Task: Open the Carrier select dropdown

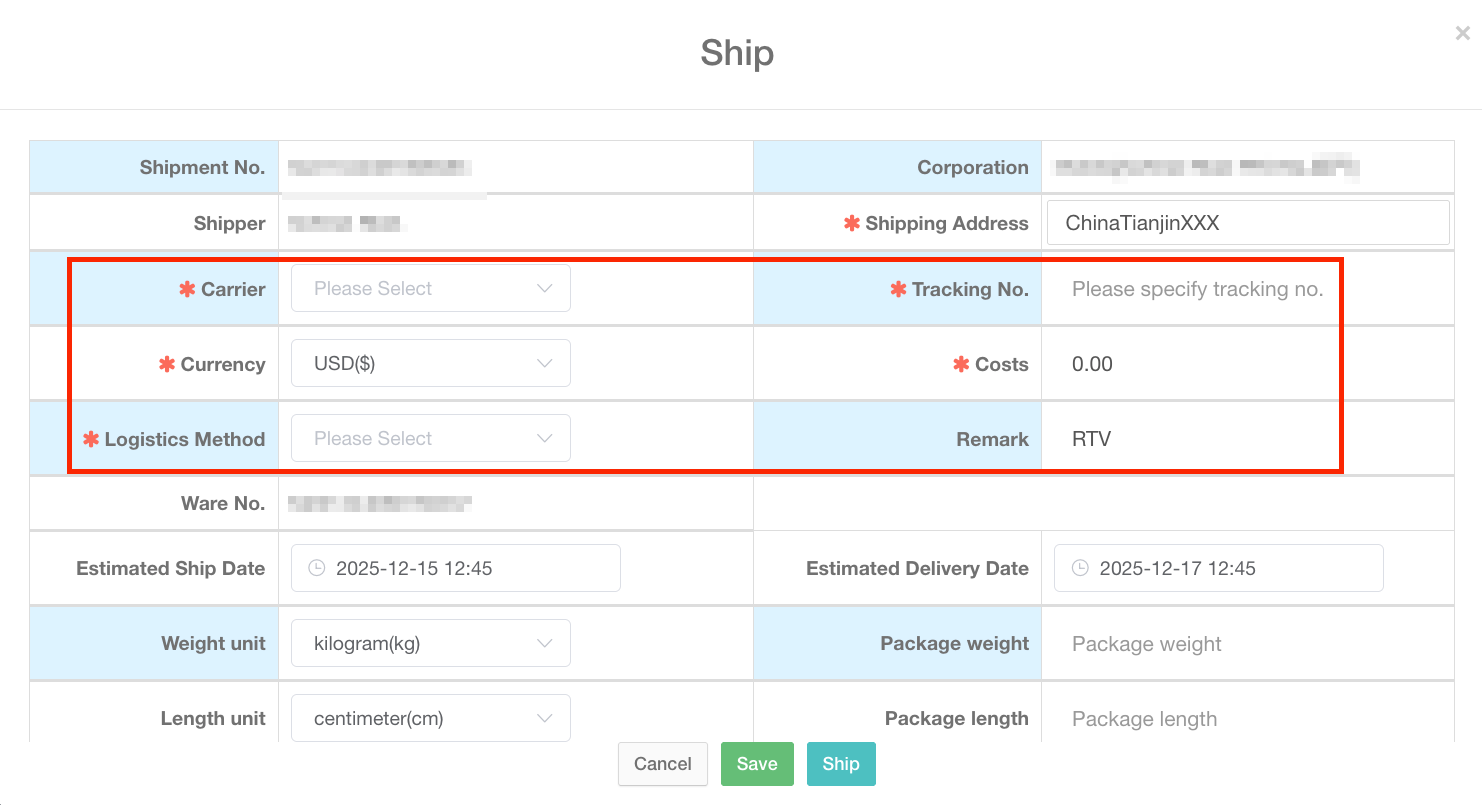Action: click(430, 289)
